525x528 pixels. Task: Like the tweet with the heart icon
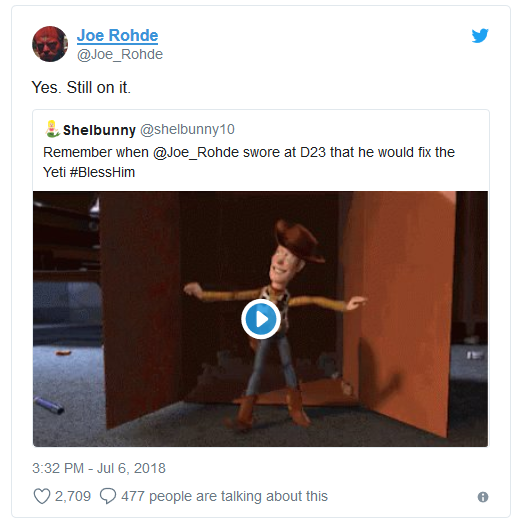click(x=42, y=496)
